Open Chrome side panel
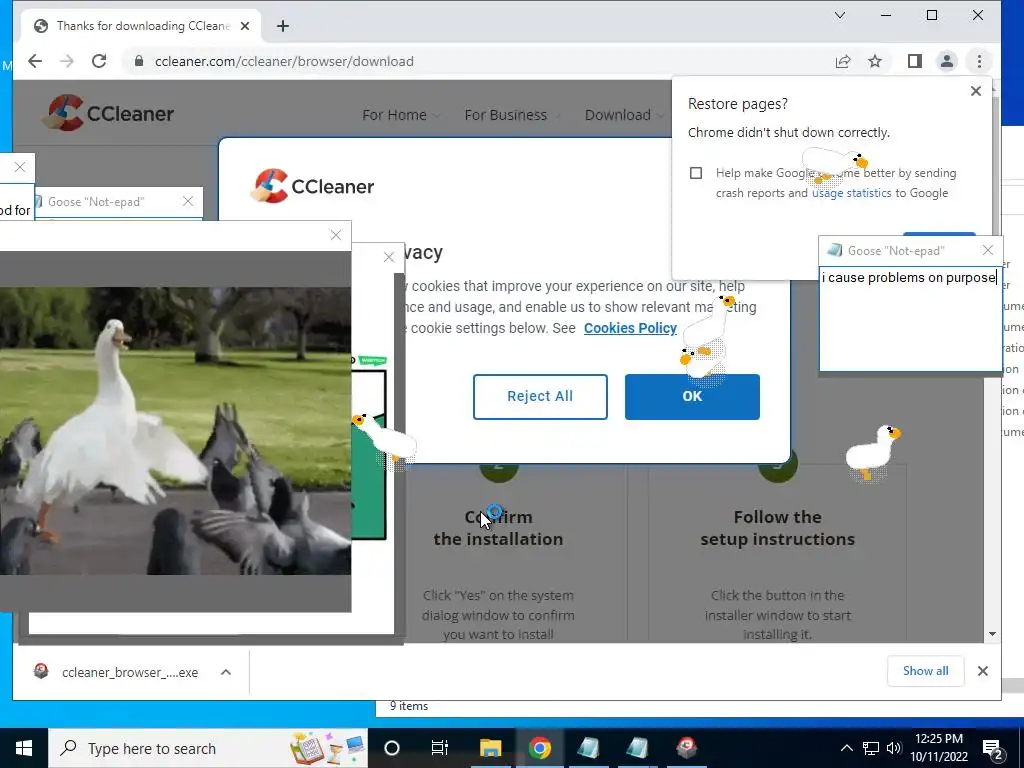This screenshot has height=768, width=1024. coord(915,61)
